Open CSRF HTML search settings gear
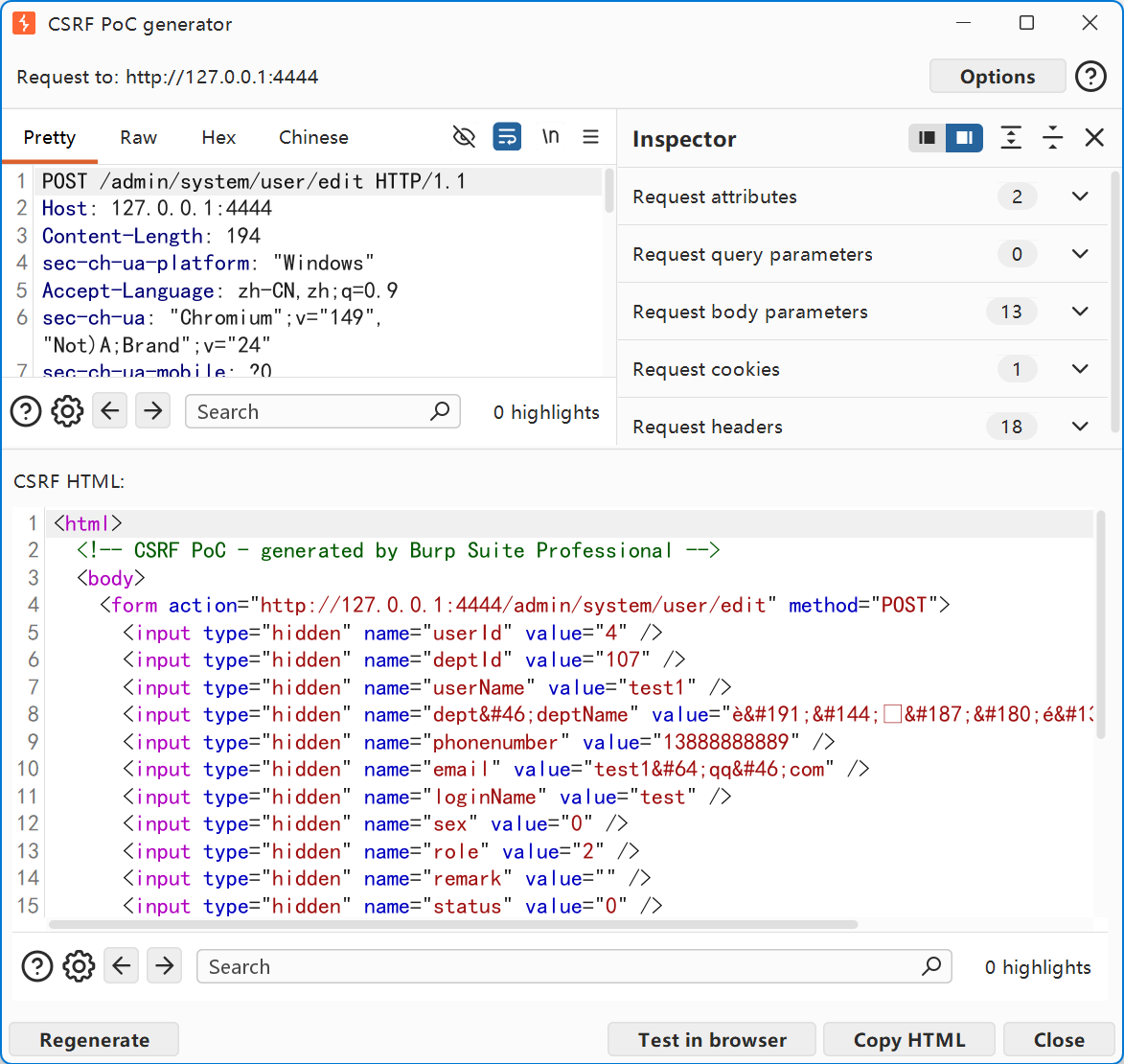1124x1064 pixels. (x=79, y=966)
